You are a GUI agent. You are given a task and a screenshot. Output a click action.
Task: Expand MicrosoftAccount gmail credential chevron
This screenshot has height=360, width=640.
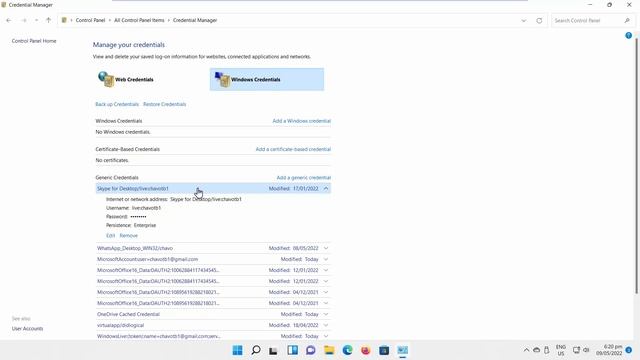326,259
